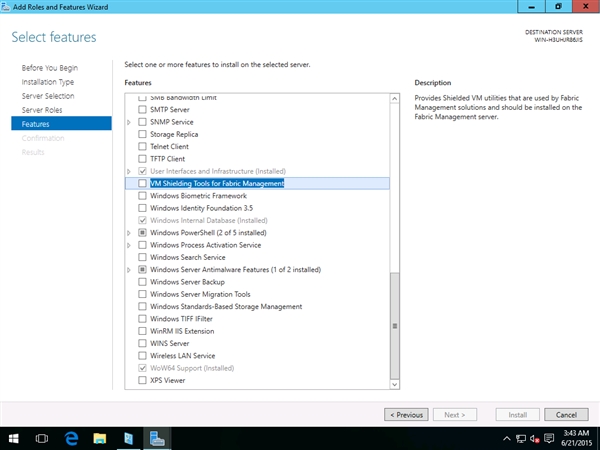Open the Action Center notifications icon

coord(549,439)
